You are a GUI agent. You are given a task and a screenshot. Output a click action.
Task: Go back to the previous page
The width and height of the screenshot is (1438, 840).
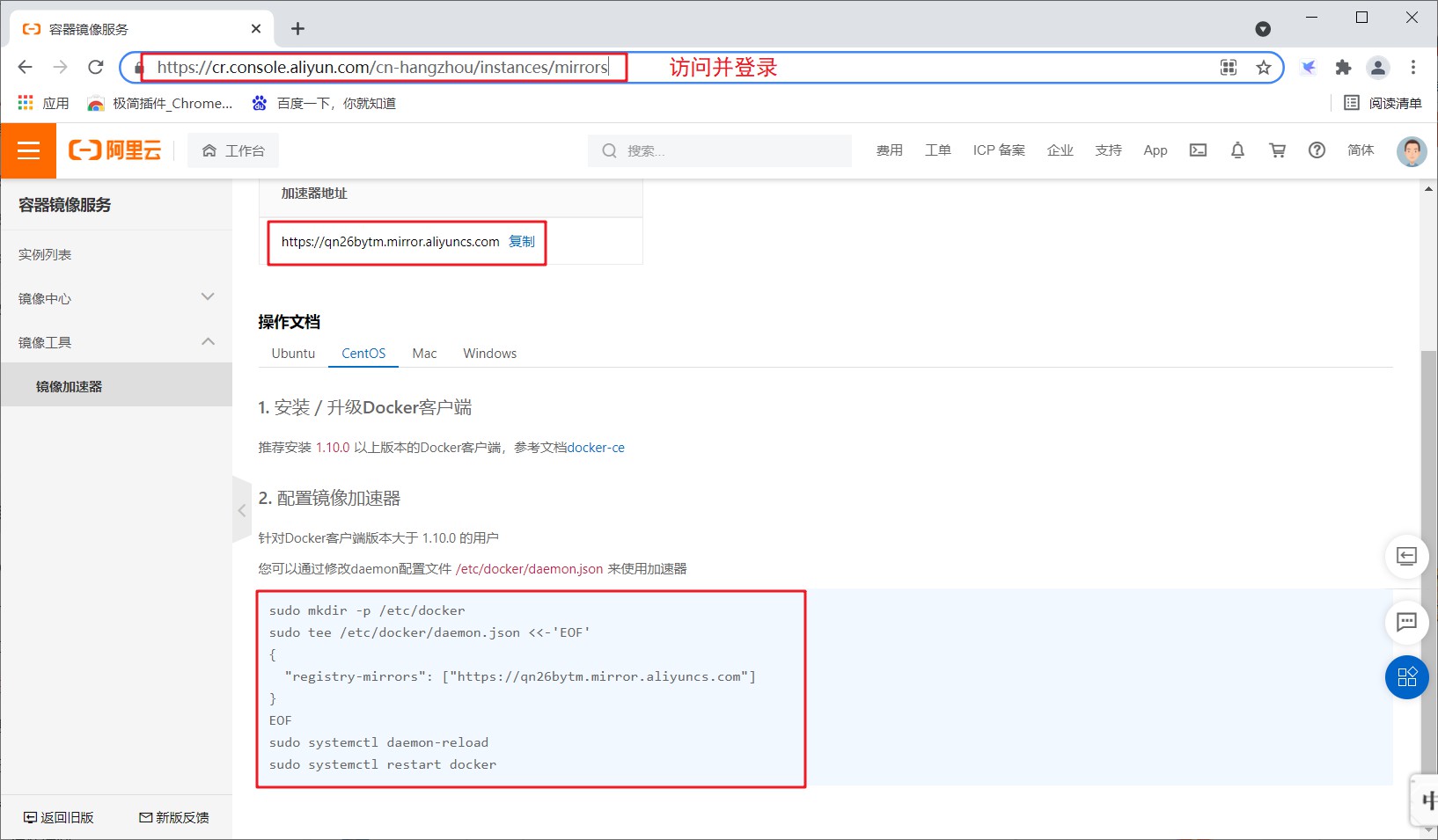coord(26,67)
